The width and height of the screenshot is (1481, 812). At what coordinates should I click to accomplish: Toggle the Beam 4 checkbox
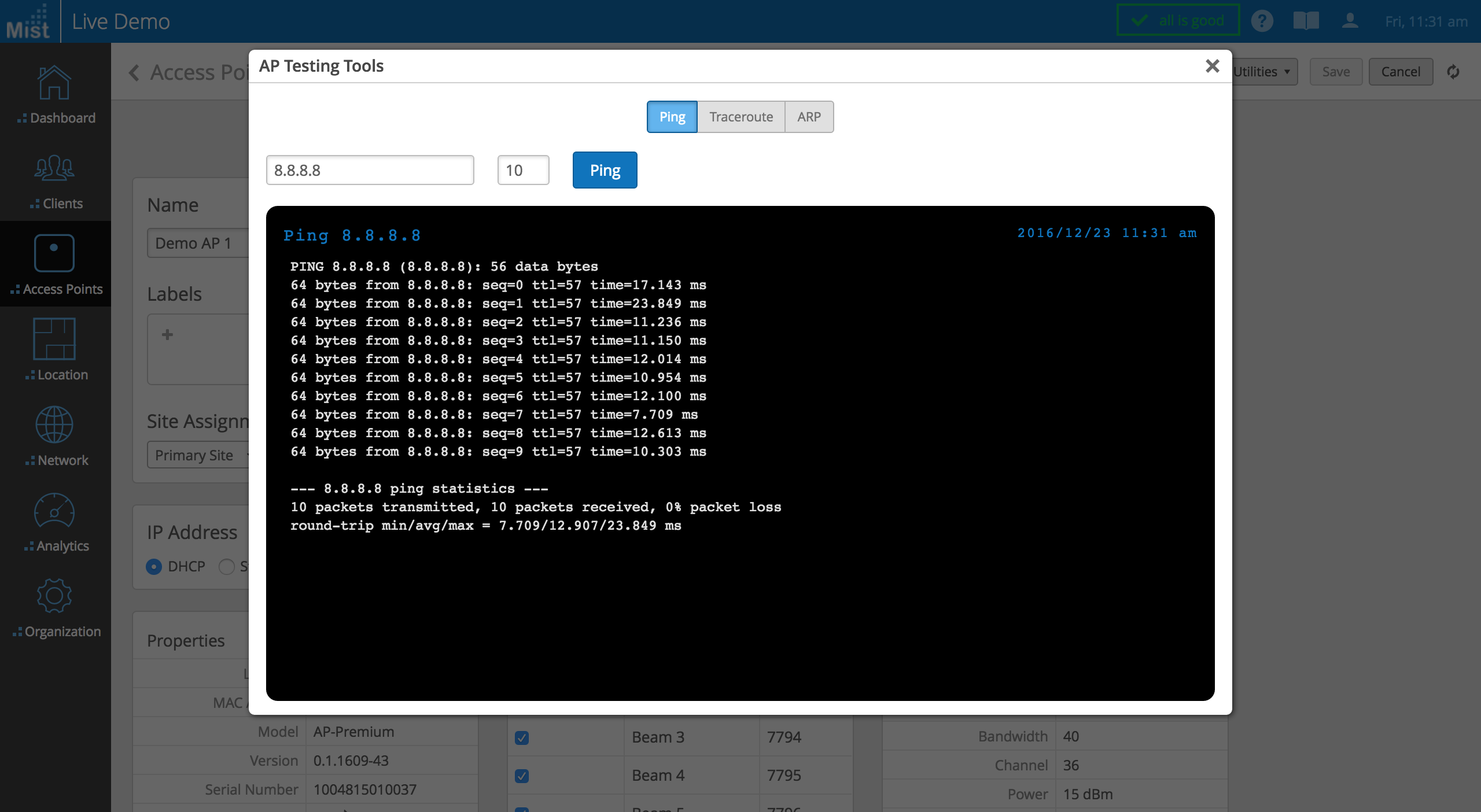(x=522, y=776)
